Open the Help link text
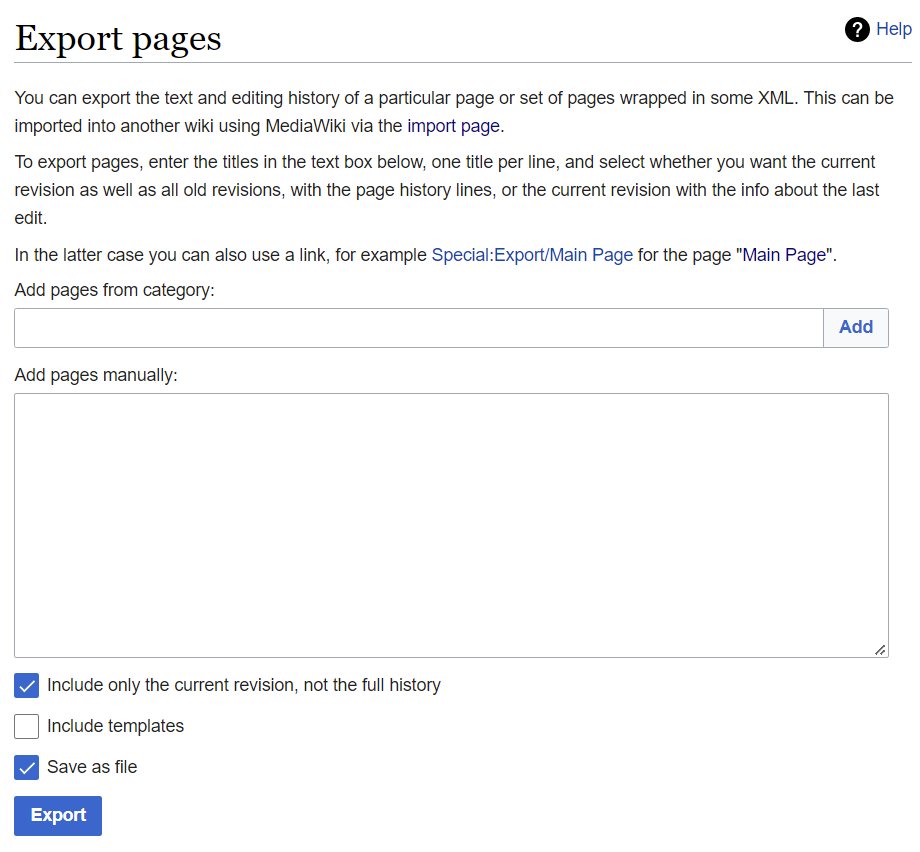920x852 pixels. click(x=893, y=30)
